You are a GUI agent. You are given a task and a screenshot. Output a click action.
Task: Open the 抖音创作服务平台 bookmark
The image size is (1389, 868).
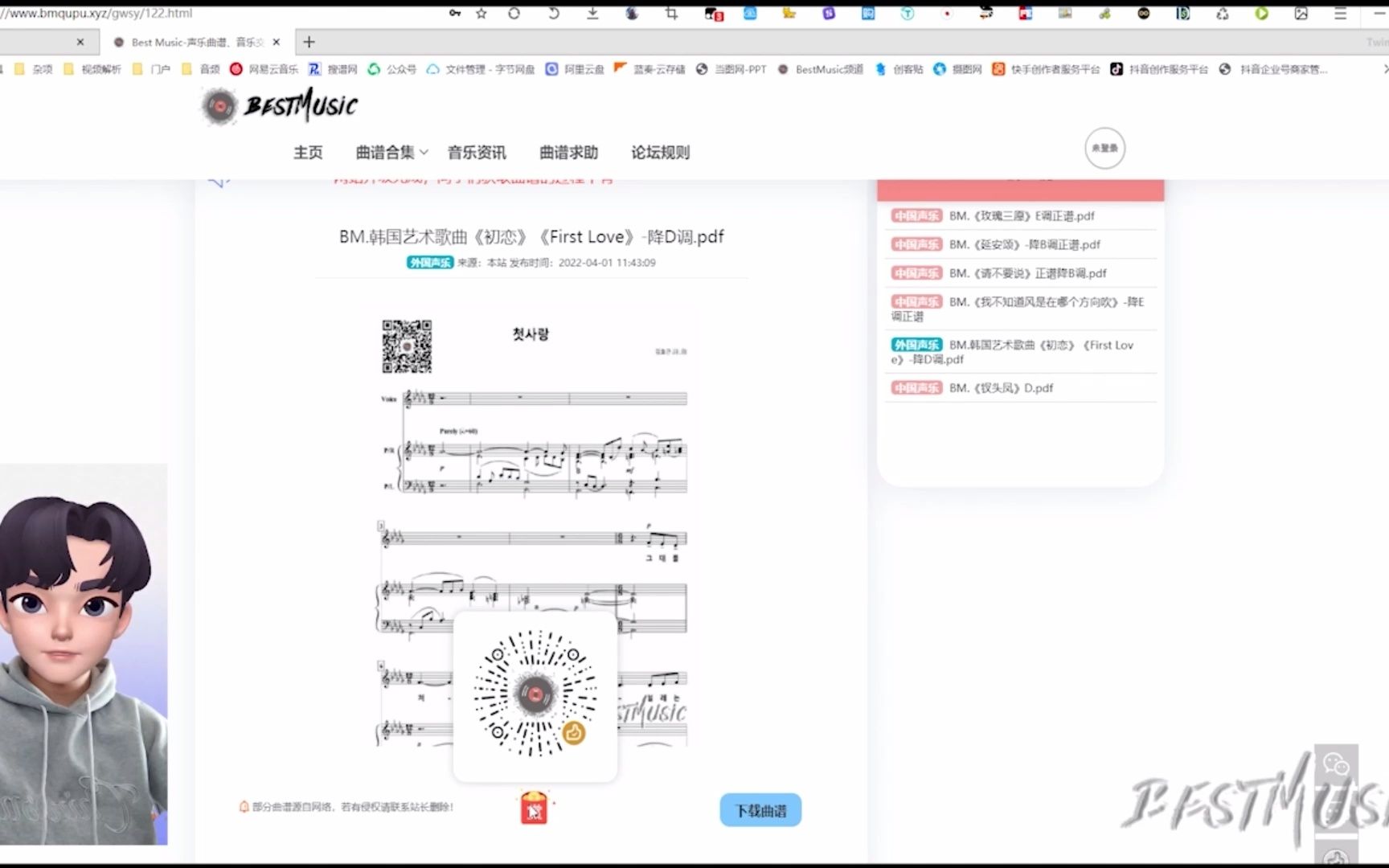(1159, 69)
